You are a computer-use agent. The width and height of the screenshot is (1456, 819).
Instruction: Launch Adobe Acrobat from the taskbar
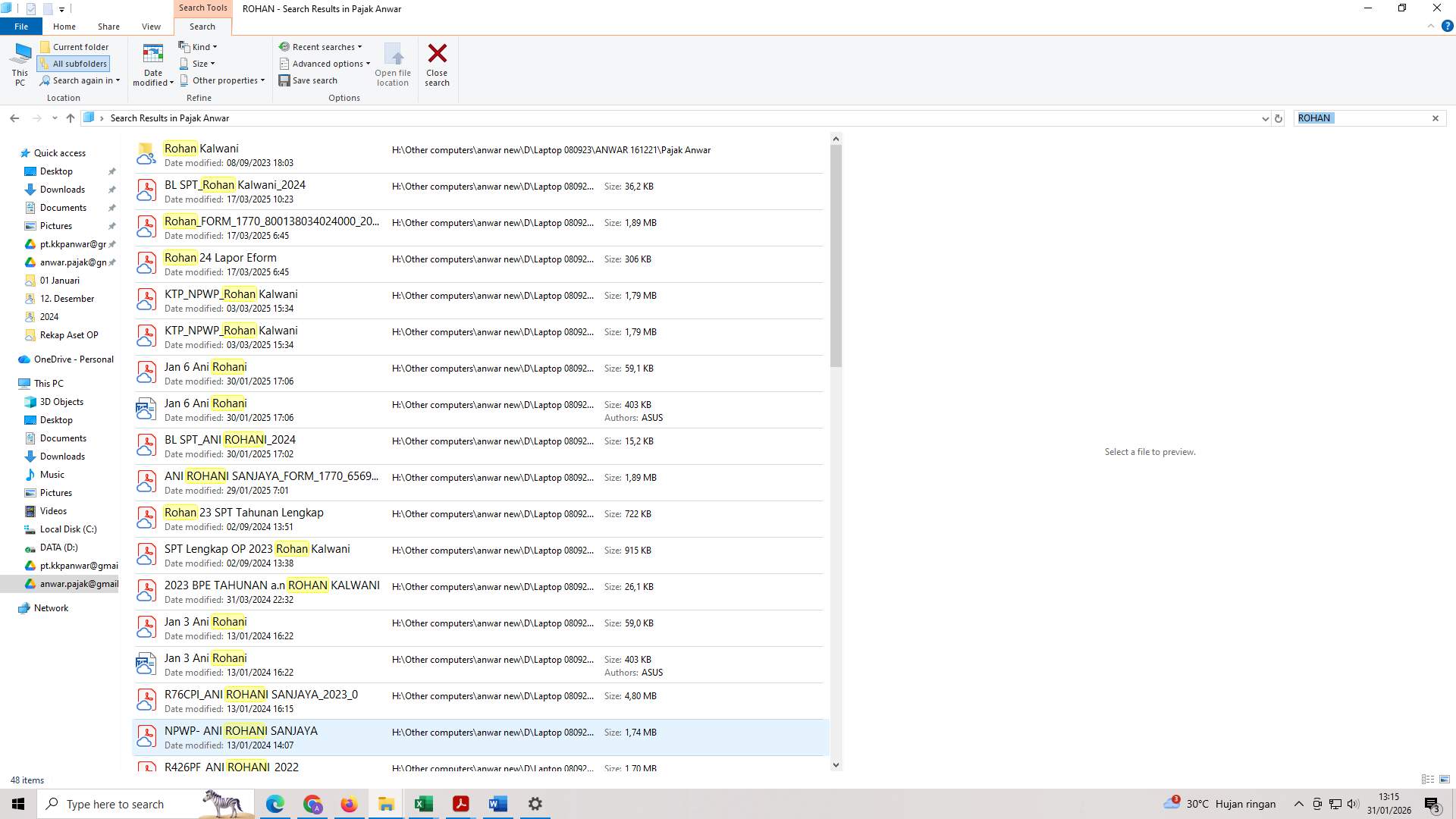click(x=460, y=803)
